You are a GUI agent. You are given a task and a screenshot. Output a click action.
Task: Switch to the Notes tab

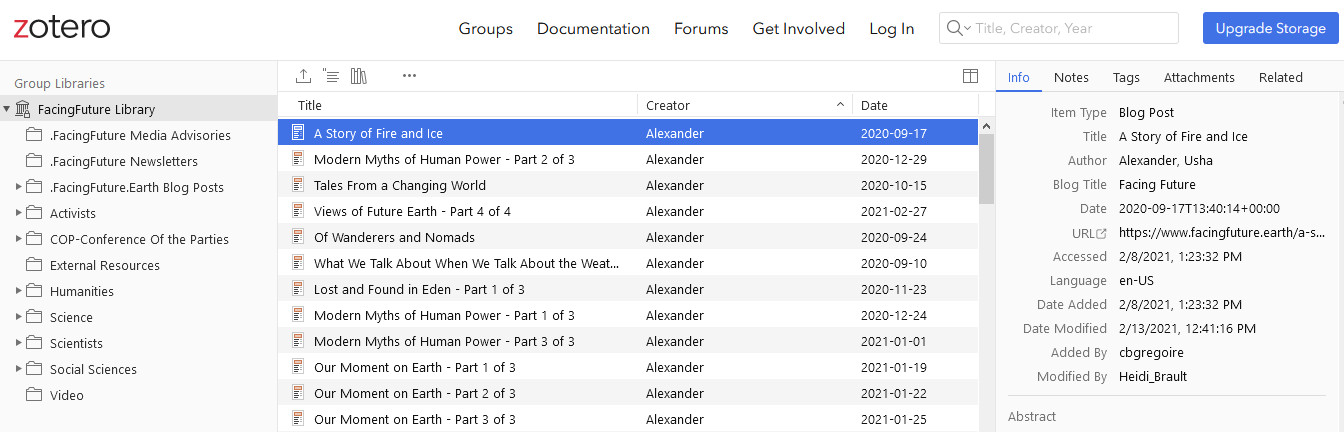(x=1071, y=77)
